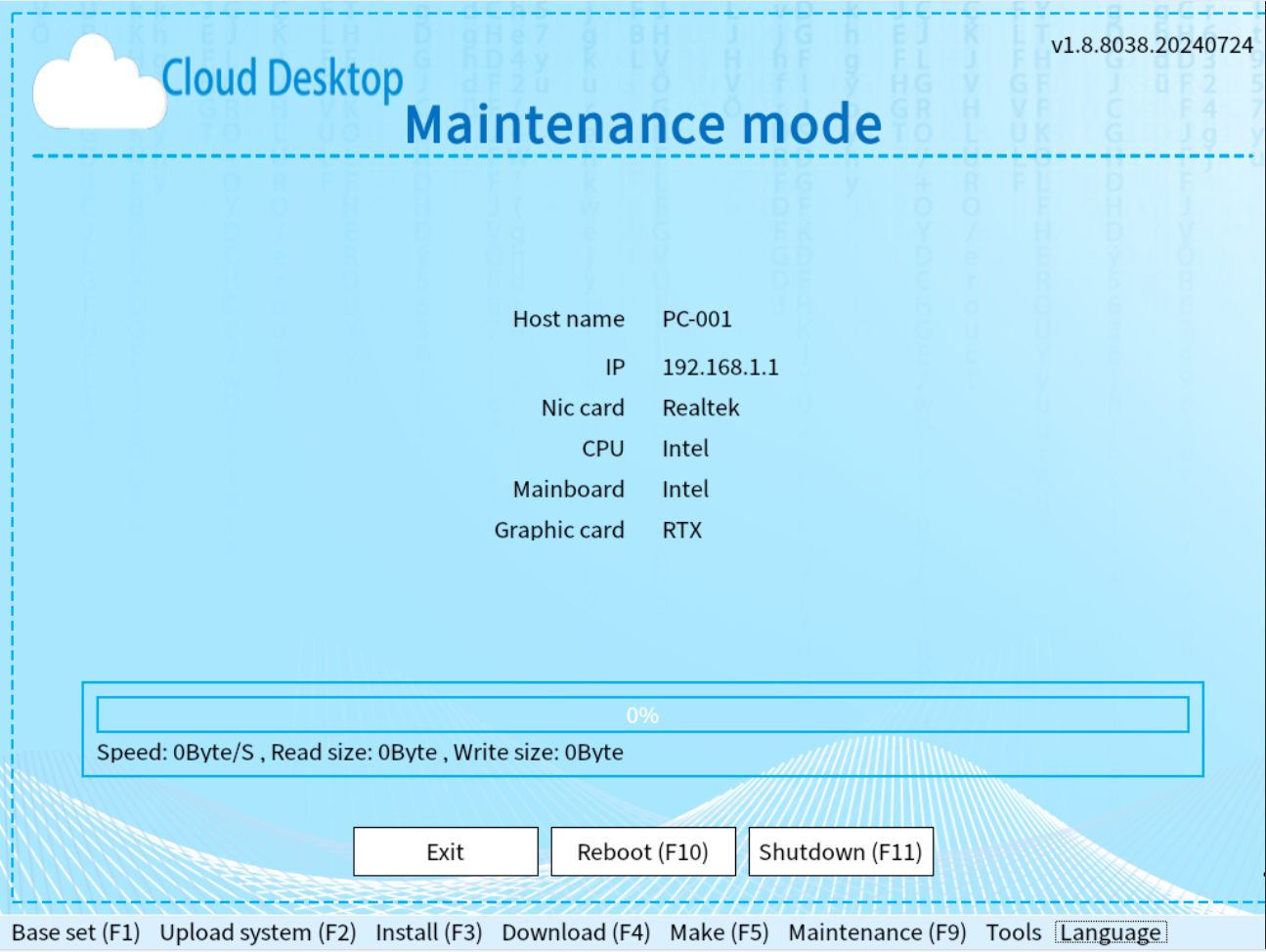Click the Graphic card label
This screenshot has width=1266, height=952.
tap(559, 530)
